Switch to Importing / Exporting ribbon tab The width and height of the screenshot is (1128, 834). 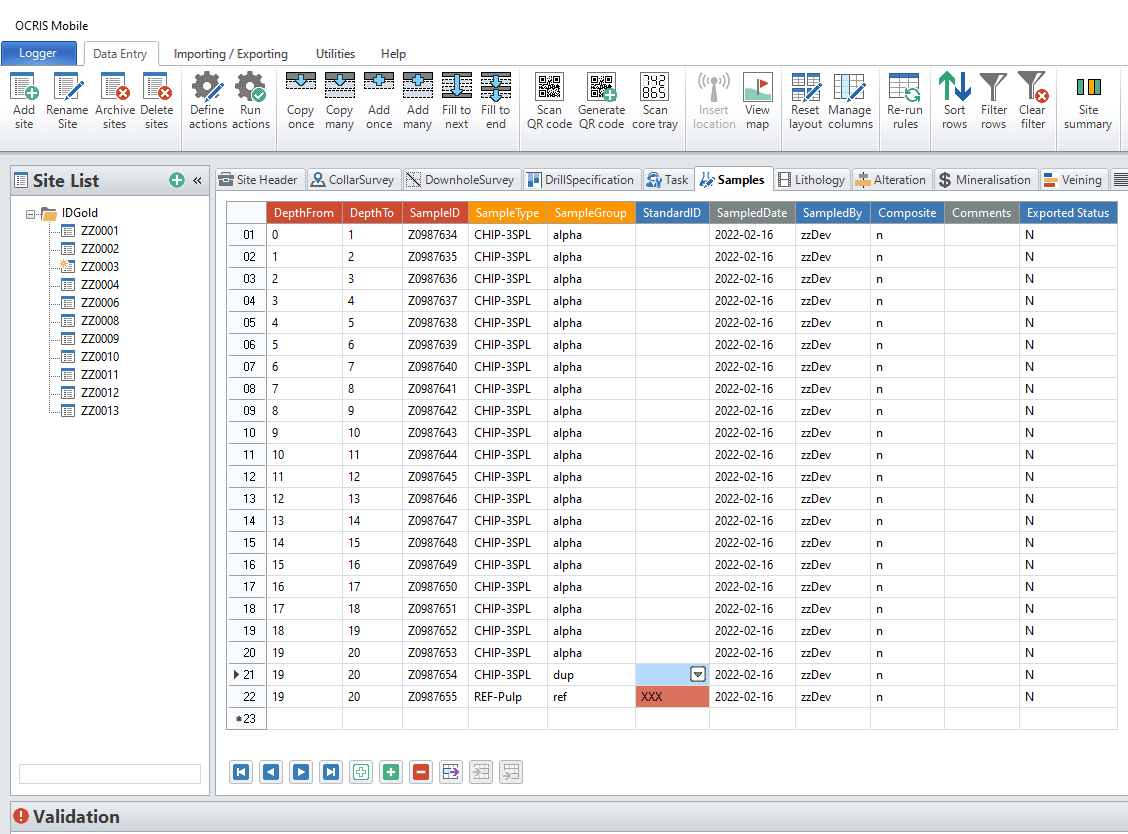[230, 54]
